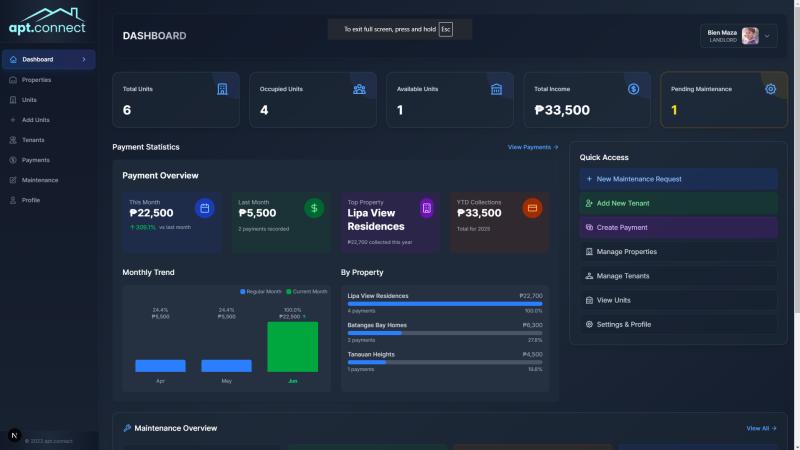This screenshot has width=800, height=450.
Task: Click the Manage Properties building icon
Action: (x=589, y=252)
